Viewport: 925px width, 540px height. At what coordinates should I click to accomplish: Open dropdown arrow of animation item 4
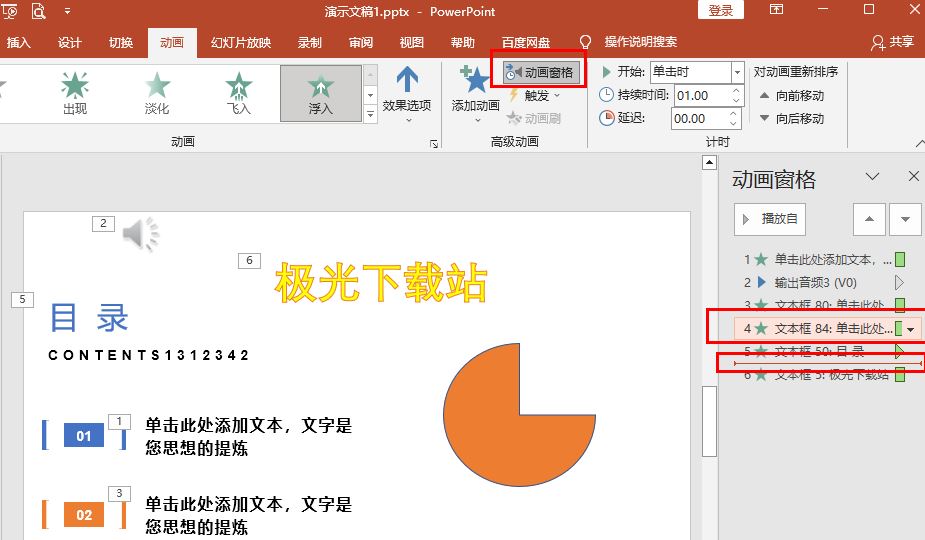(910, 329)
